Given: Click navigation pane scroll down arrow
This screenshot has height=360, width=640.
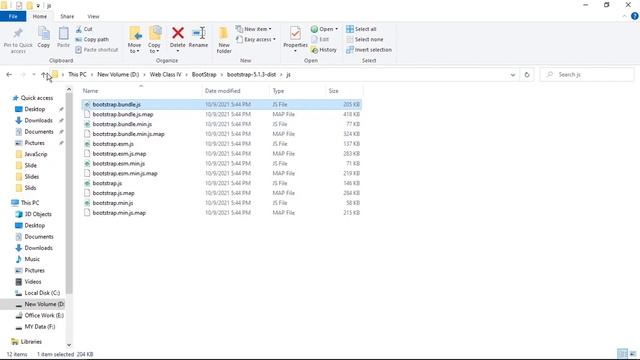Looking at the screenshot, I should (x=69, y=345).
